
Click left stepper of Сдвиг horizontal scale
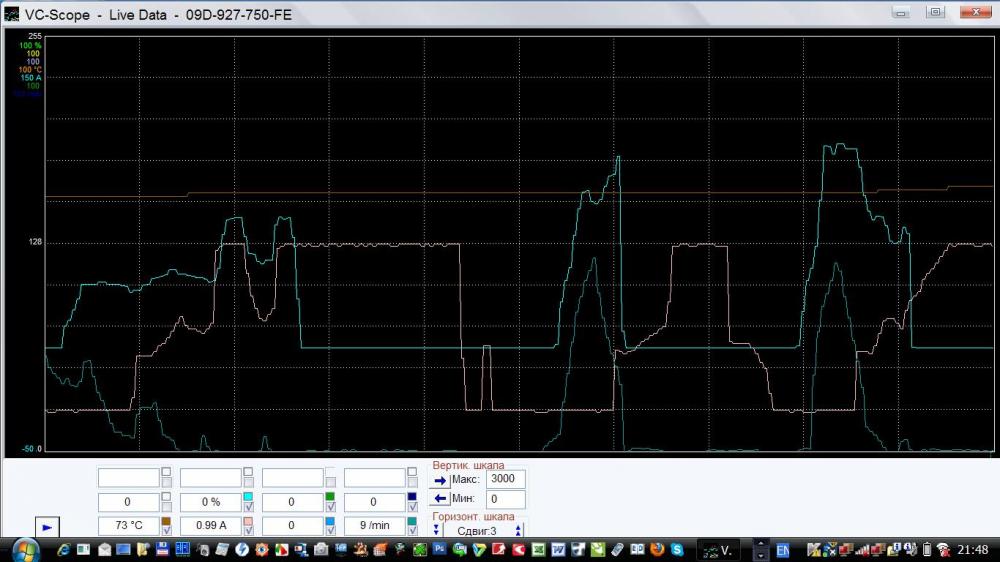pos(437,529)
